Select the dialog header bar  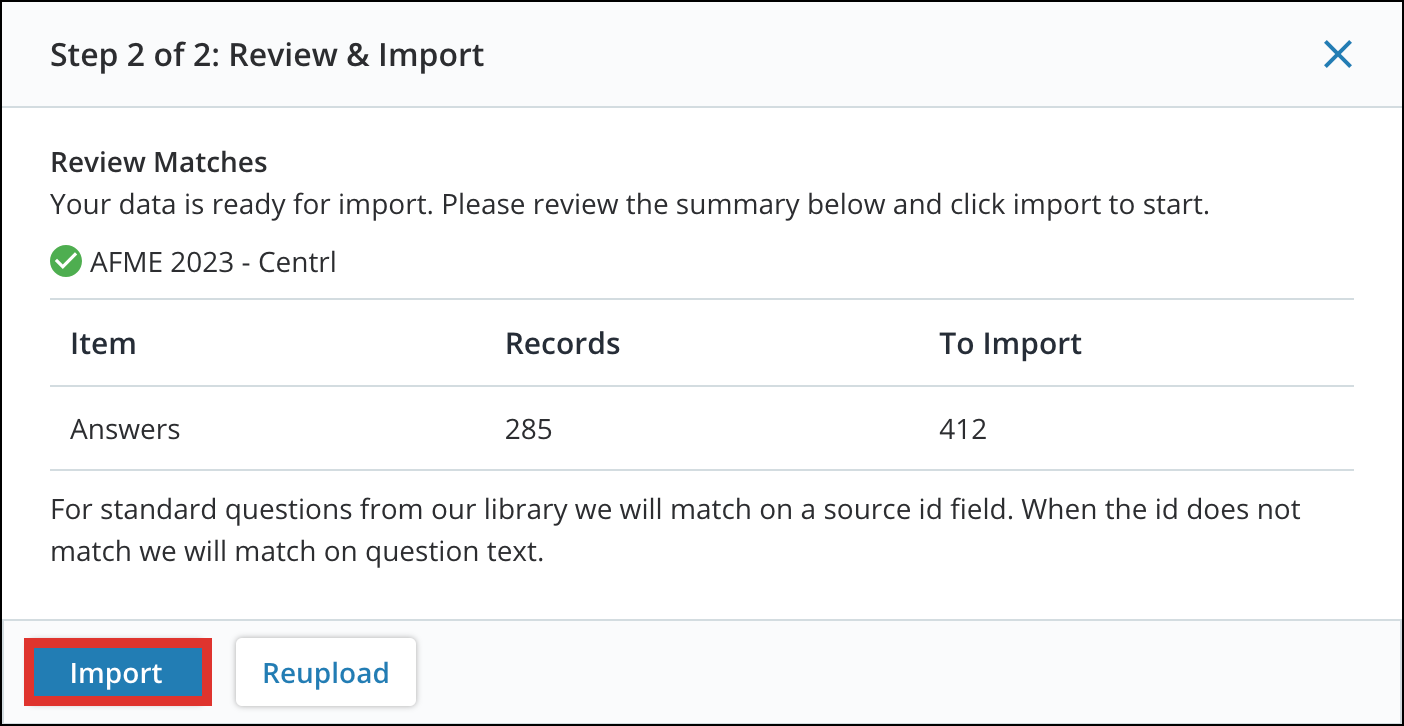(x=700, y=55)
